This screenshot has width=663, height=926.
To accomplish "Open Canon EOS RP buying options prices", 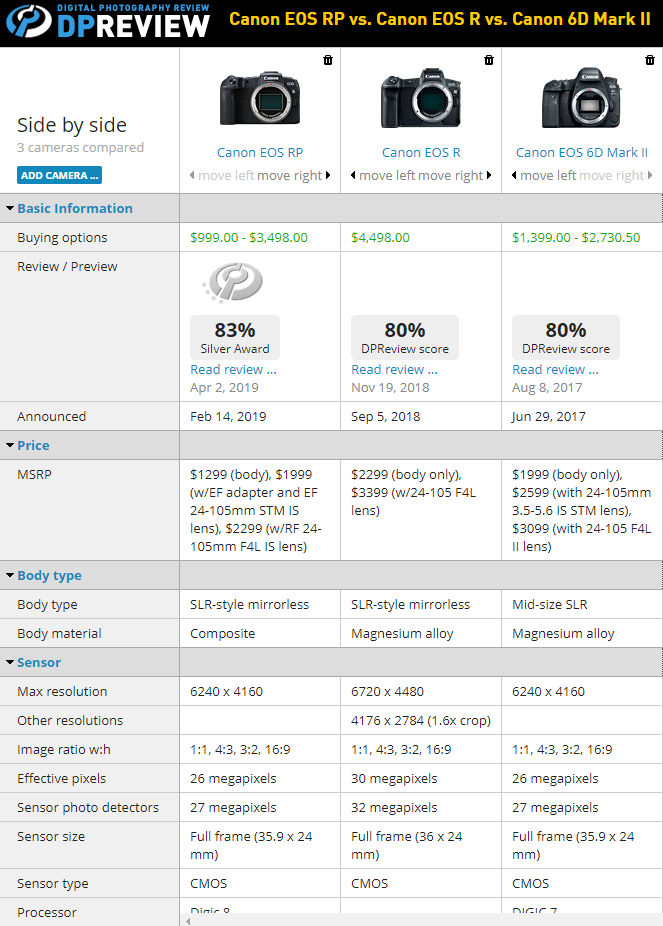I will pyautogui.click(x=249, y=238).
